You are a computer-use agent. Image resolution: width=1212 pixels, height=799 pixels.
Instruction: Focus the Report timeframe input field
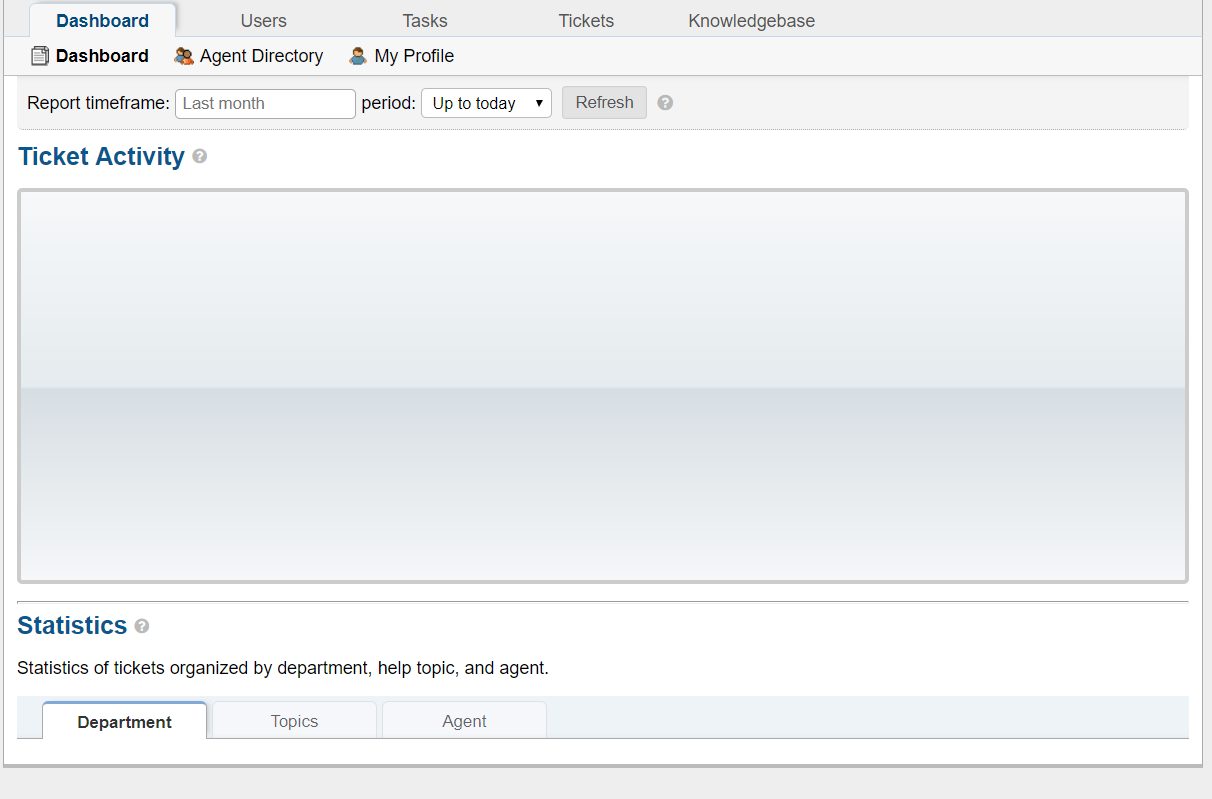265,104
